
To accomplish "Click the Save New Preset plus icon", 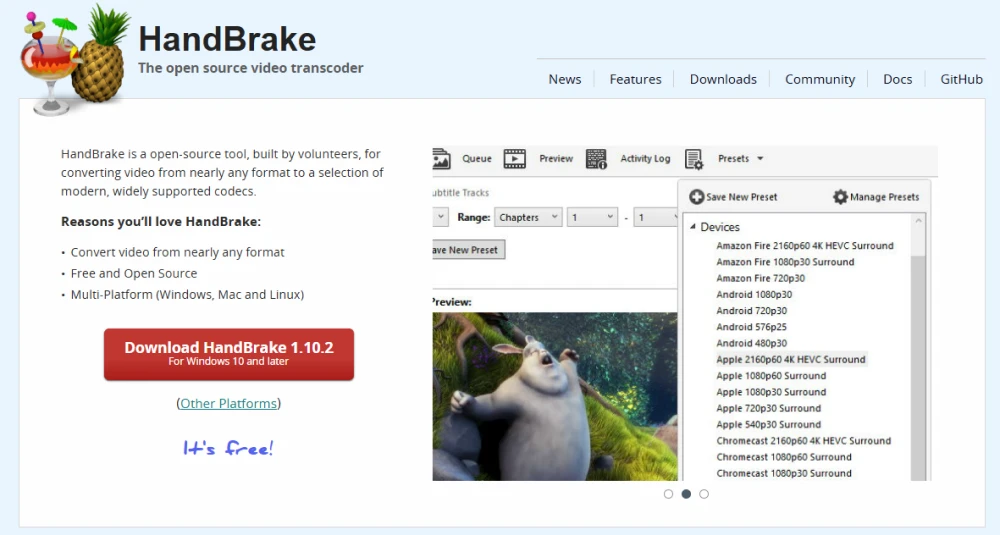I will [696, 197].
